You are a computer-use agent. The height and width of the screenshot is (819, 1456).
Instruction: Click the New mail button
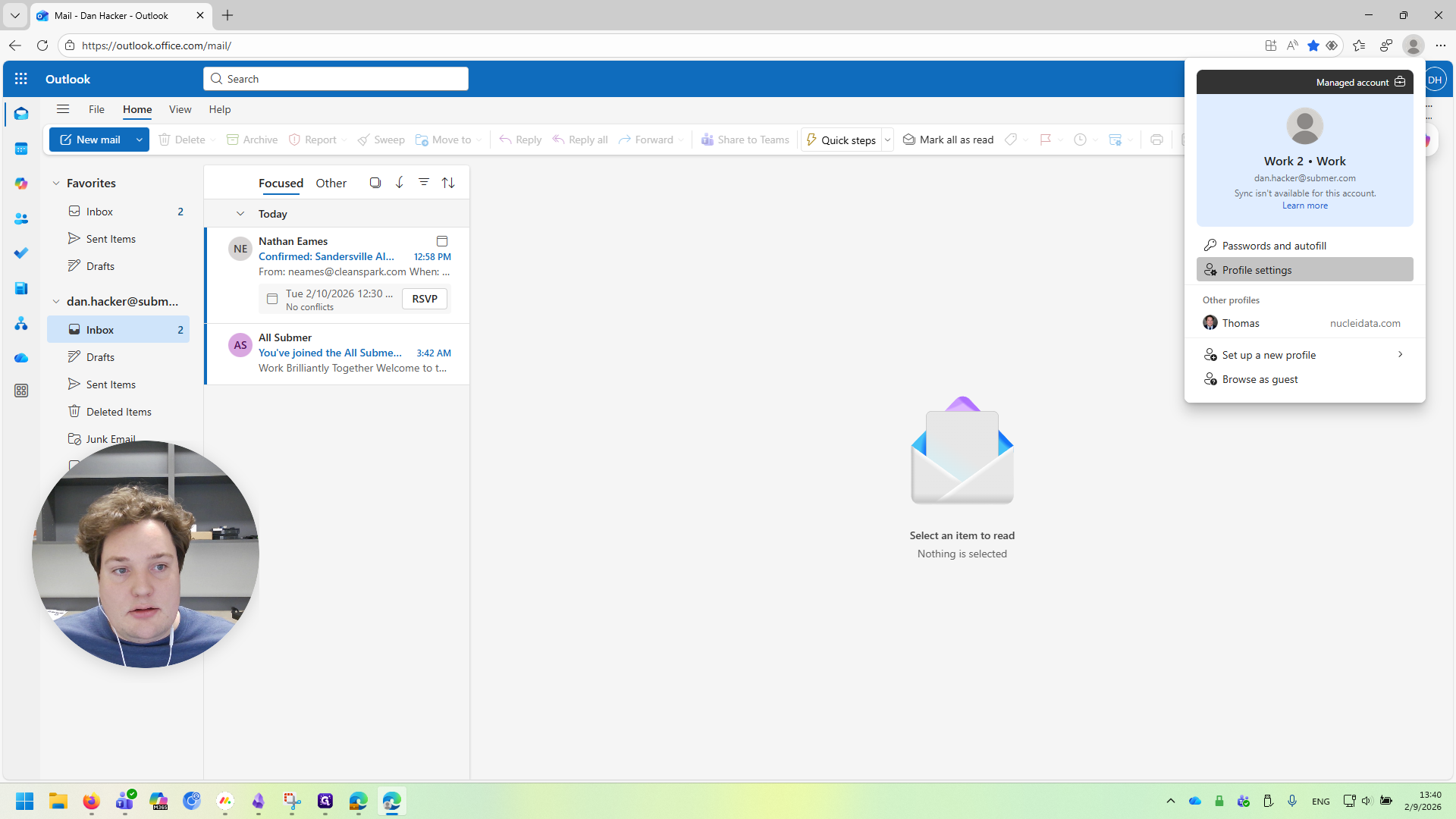point(90,140)
